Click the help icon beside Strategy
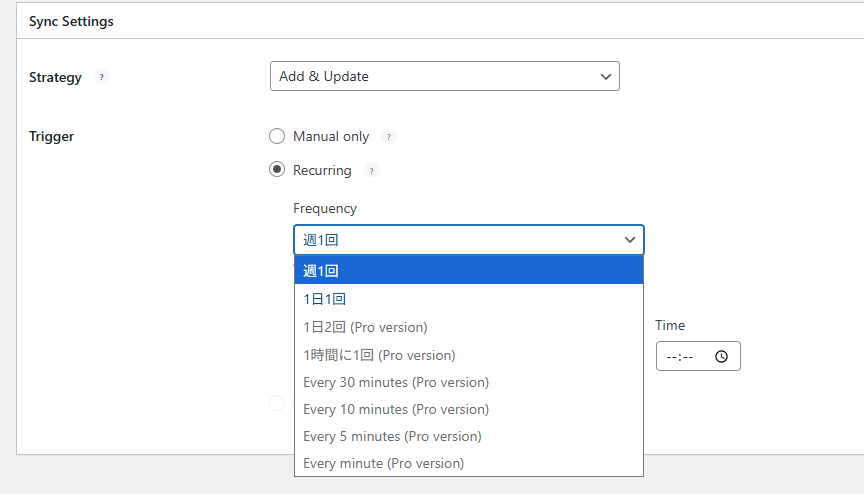The image size is (864, 494). [x=102, y=77]
